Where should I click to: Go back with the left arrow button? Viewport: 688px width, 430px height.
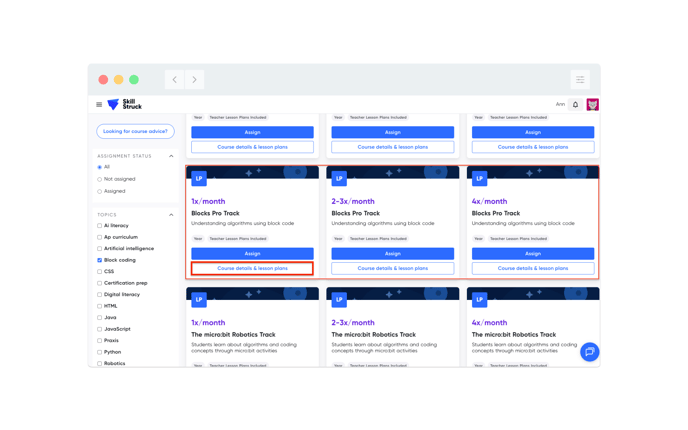tap(174, 80)
